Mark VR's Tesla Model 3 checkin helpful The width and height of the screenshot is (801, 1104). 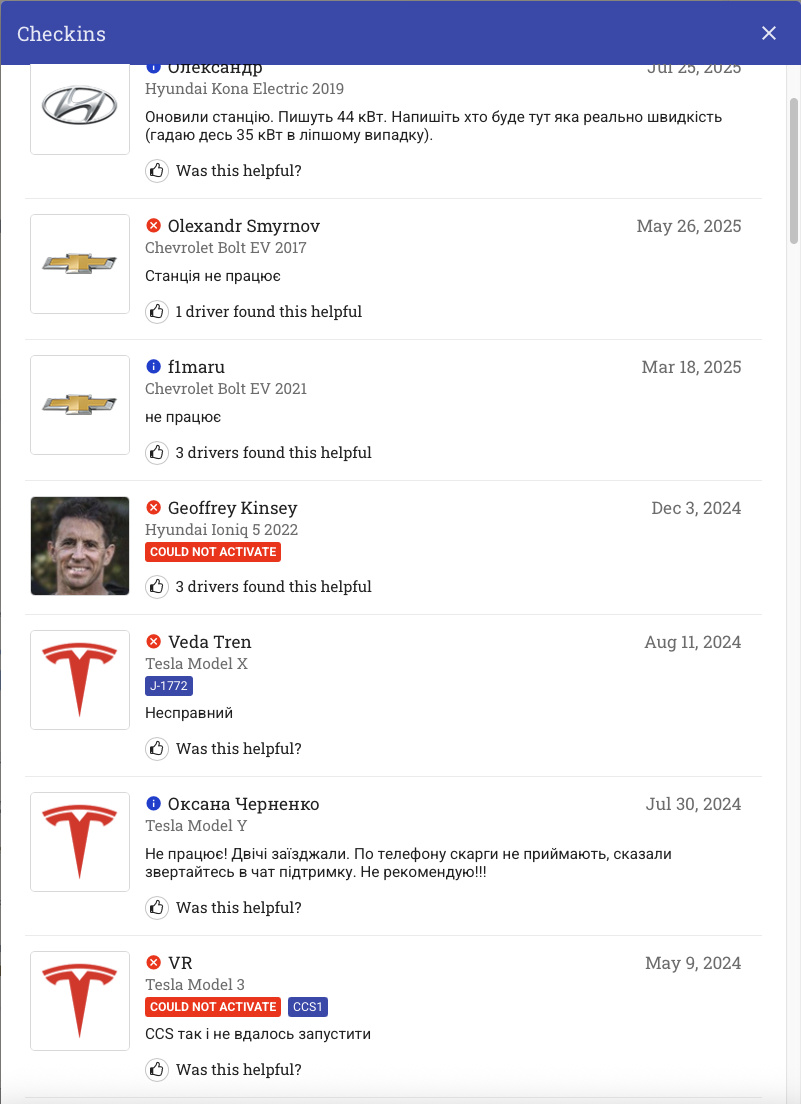(157, 1070)
